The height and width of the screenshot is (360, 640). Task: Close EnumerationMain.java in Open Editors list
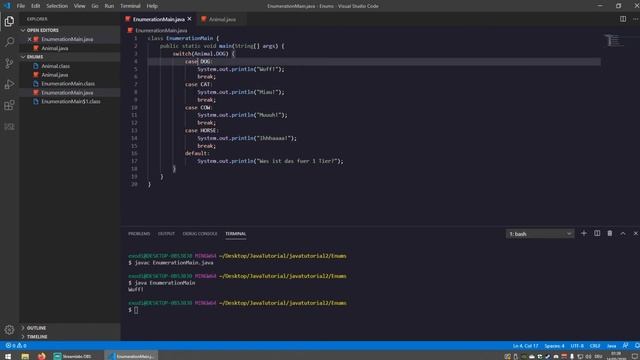(29, 39)
